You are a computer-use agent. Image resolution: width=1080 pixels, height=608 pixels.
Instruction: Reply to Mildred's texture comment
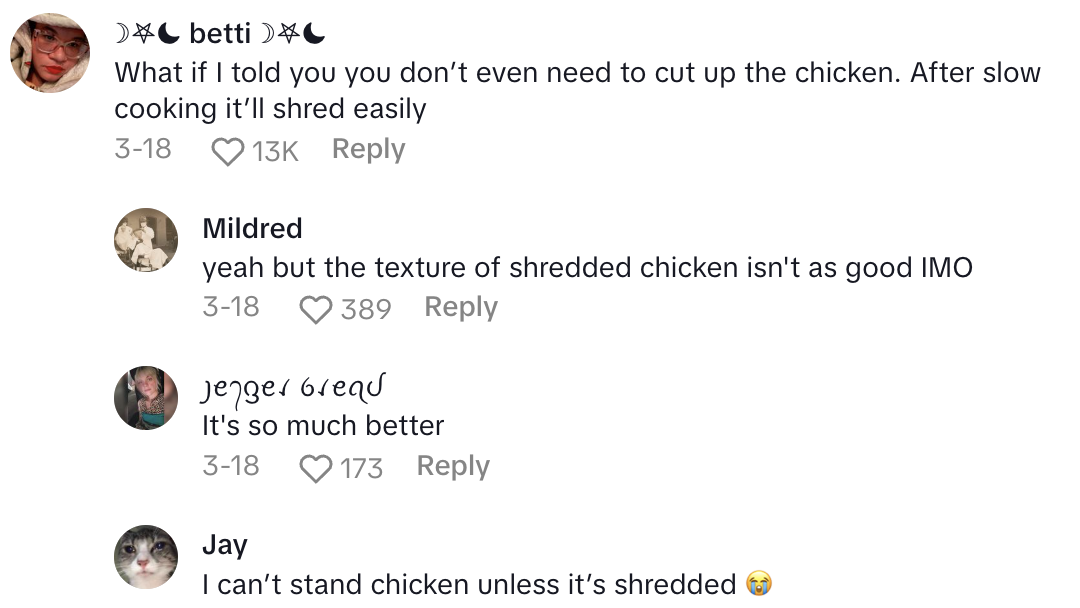click(x=461, y=307)
